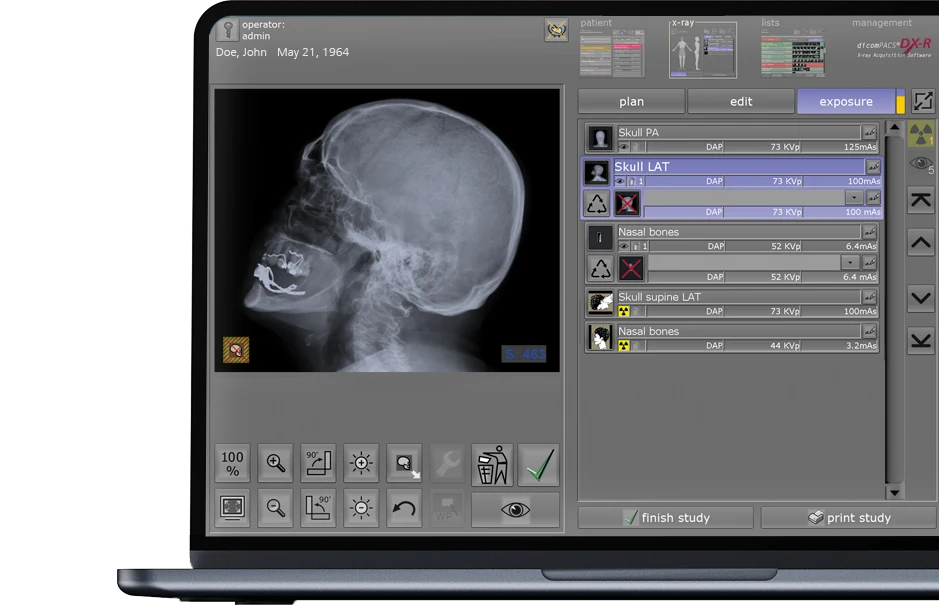Click the finish study button
This screenshot has height=606, width=939.
(x=665, y=518)
